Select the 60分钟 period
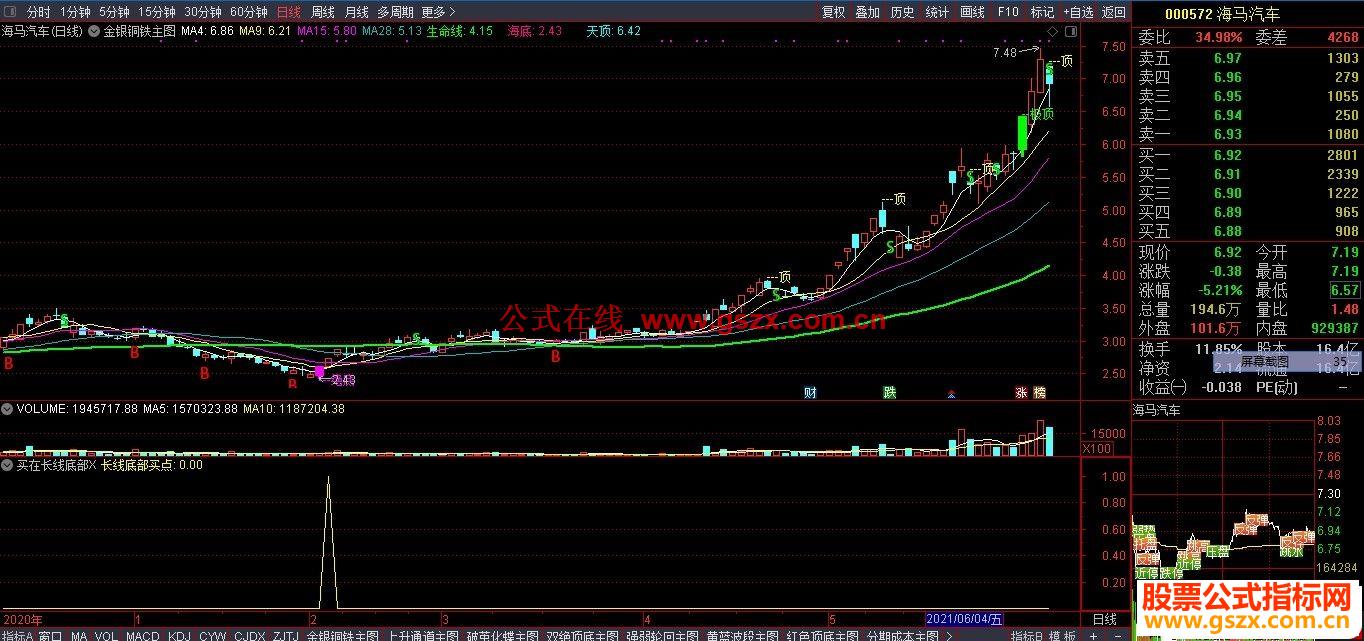Viewport: 1364px width, 641px height. 248,12
